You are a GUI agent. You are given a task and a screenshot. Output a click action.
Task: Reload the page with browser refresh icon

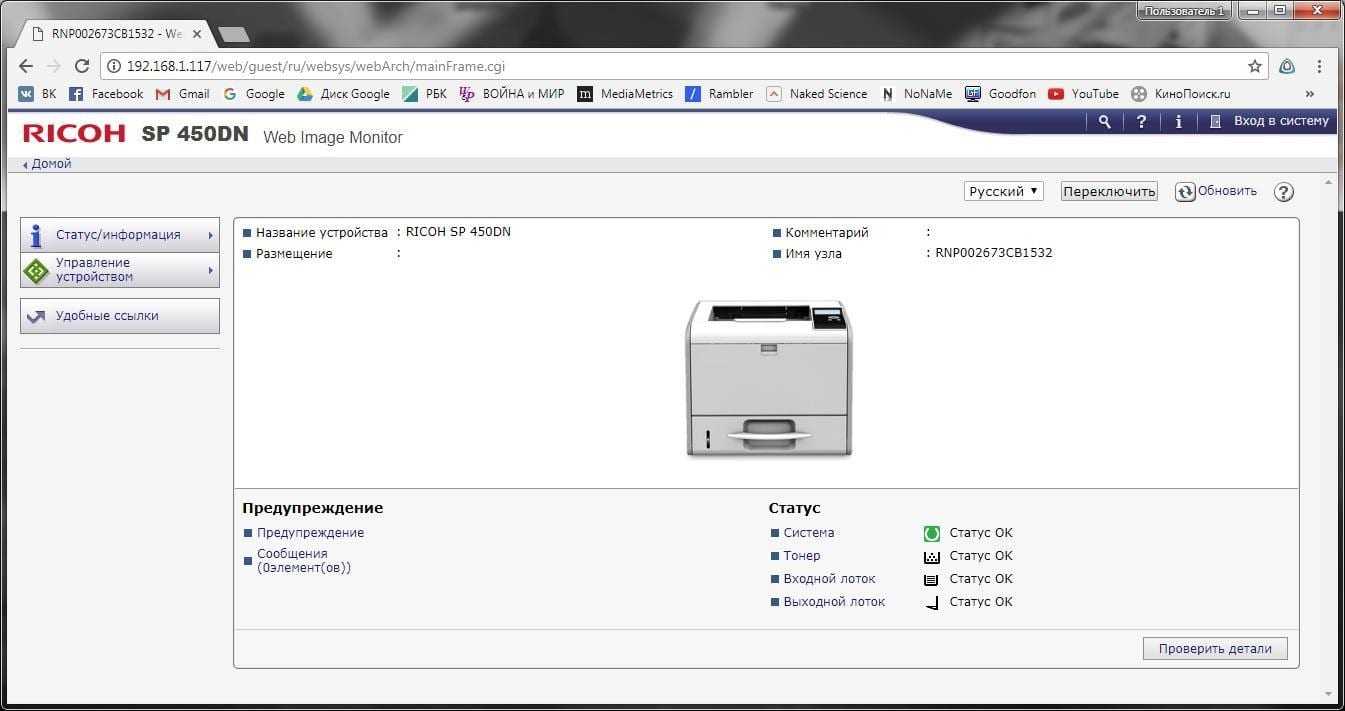[82, 66]
